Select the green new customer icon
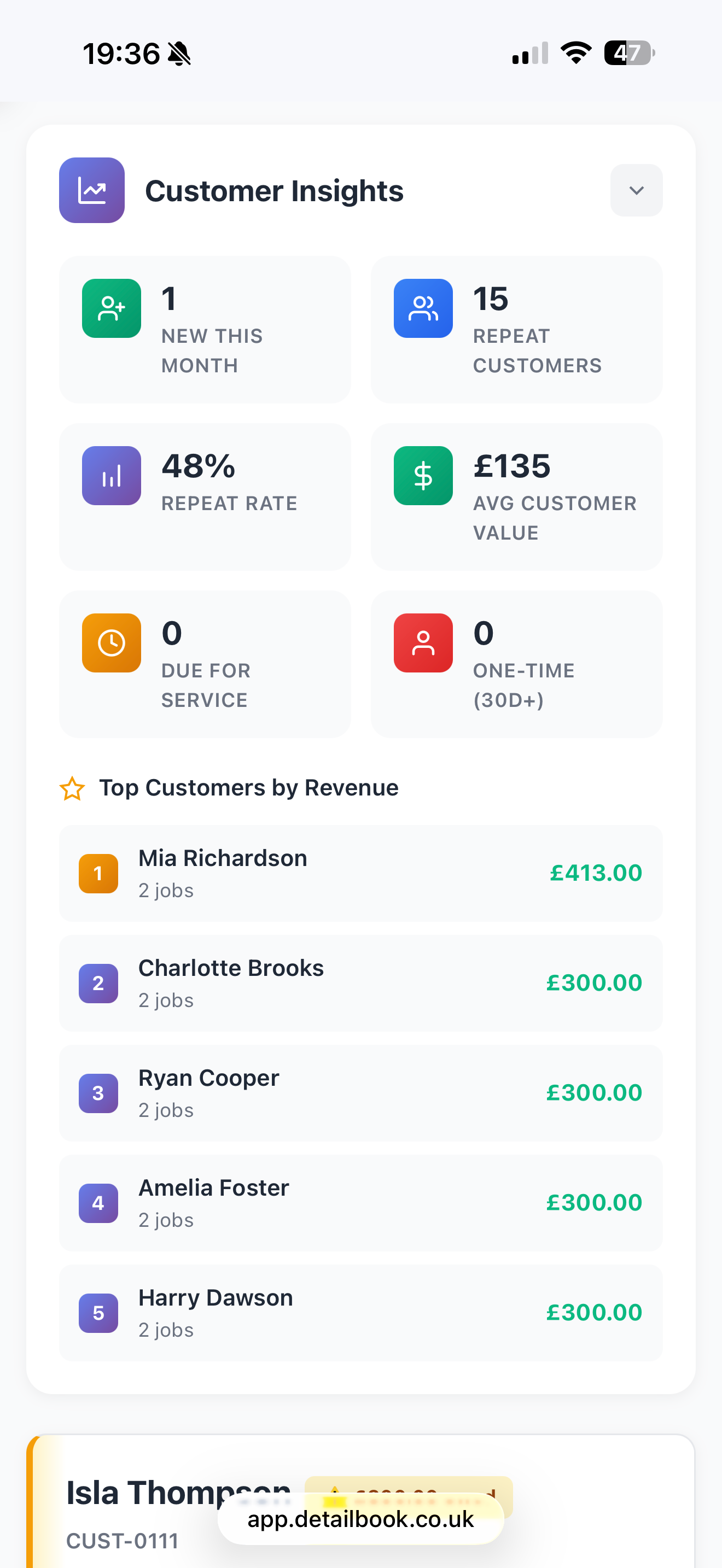722x1568 pixels. [111, 308]
